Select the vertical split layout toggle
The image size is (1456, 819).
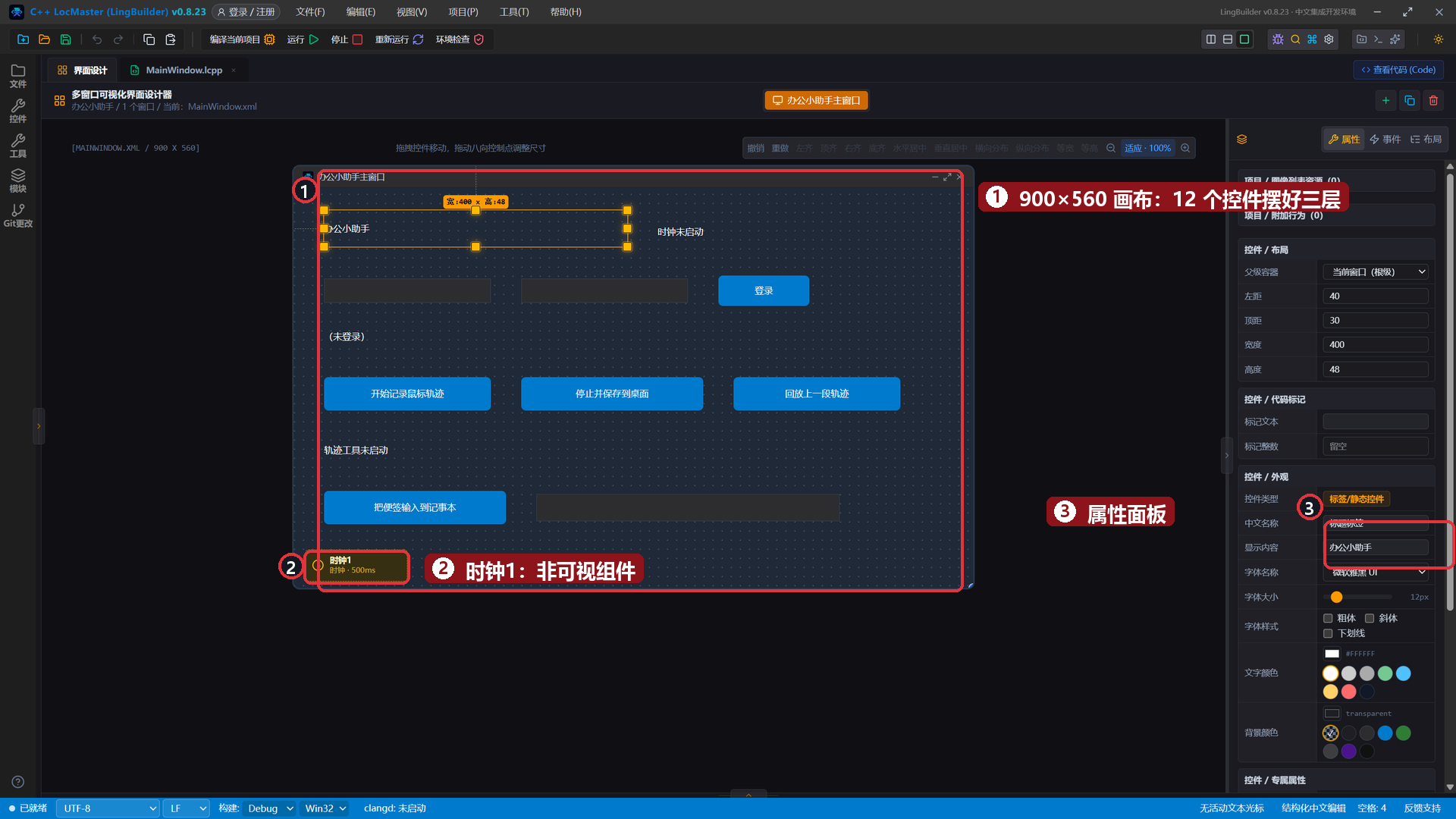[x=1211, y=39]
